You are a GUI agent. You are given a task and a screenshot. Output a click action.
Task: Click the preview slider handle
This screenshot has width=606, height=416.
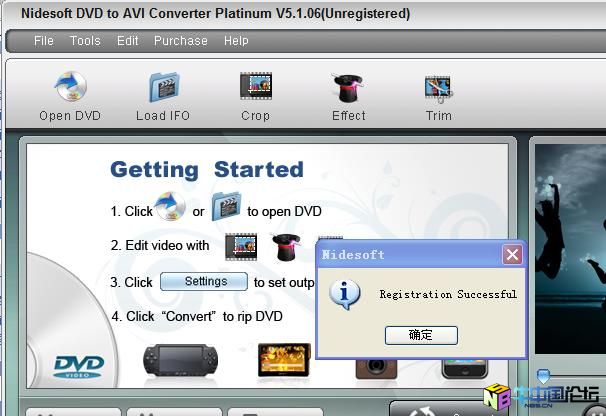543,375
